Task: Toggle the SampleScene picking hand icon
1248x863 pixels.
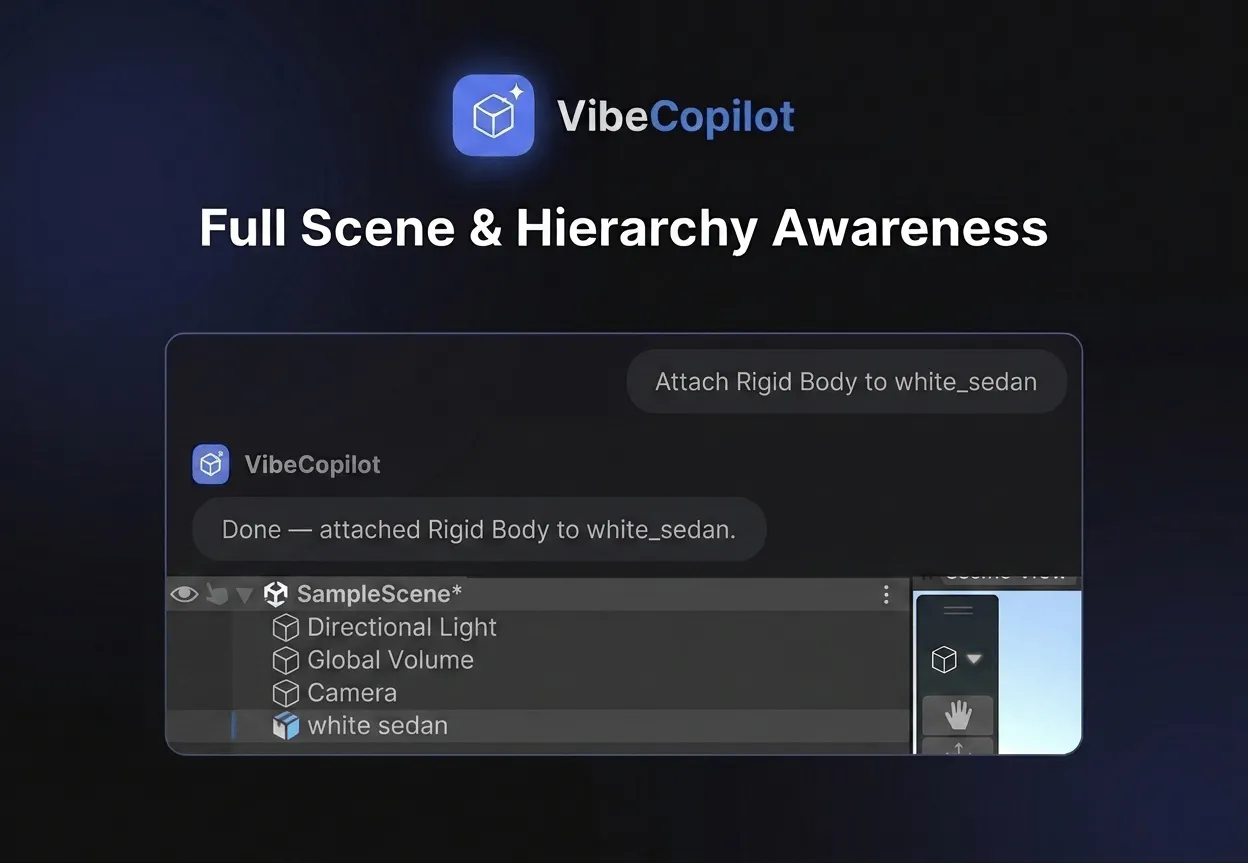Action: point(217,594)
